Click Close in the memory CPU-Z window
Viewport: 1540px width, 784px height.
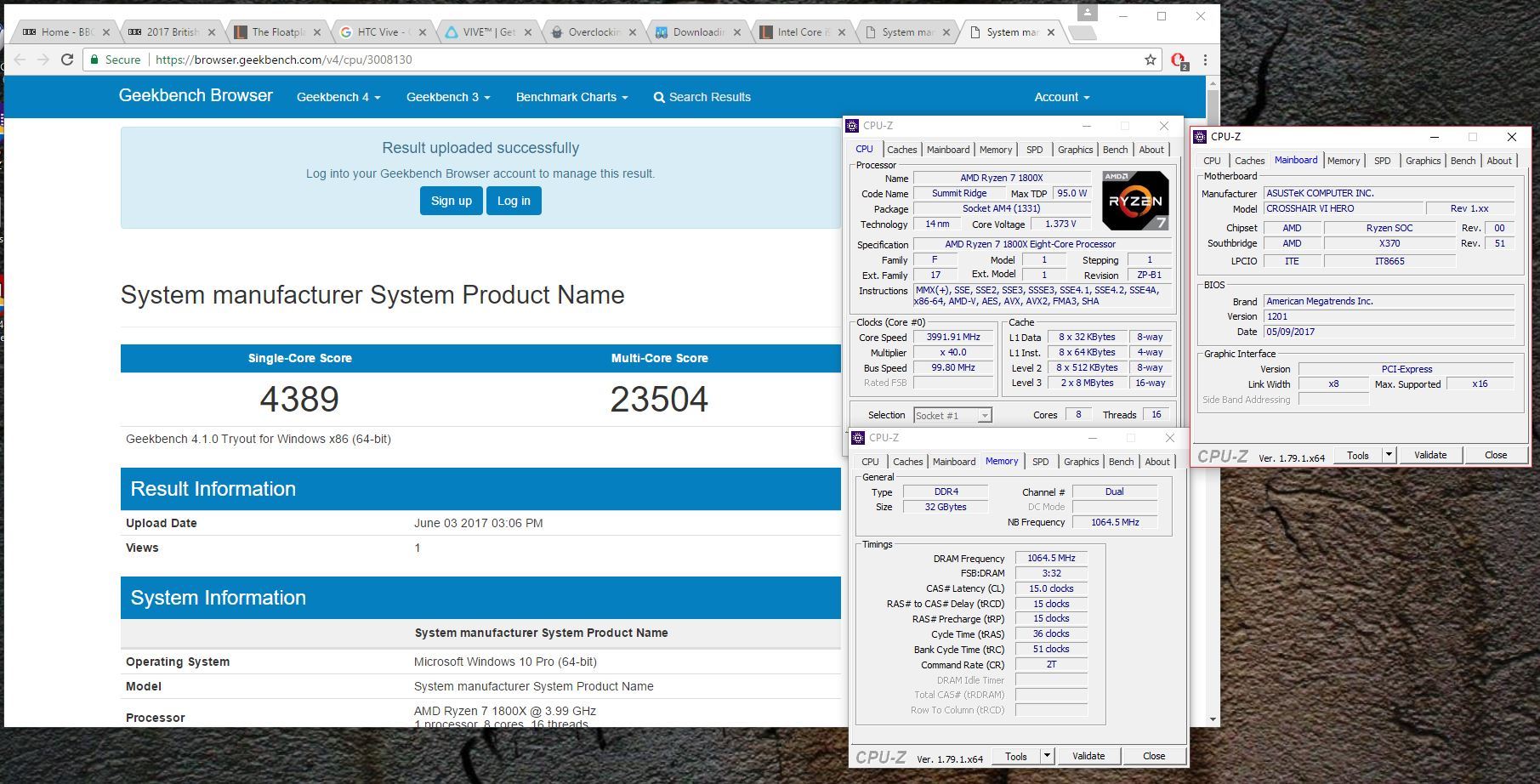pos(1154,756)
